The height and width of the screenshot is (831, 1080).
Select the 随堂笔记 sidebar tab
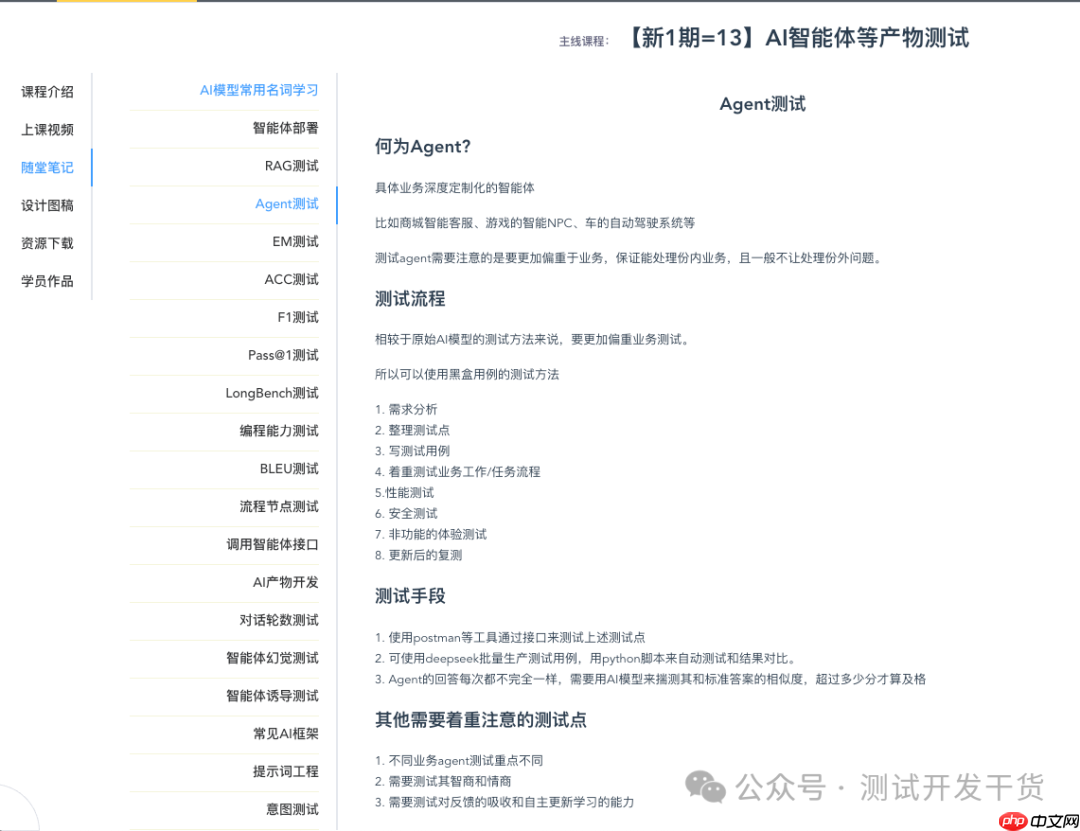pos(46,167)
